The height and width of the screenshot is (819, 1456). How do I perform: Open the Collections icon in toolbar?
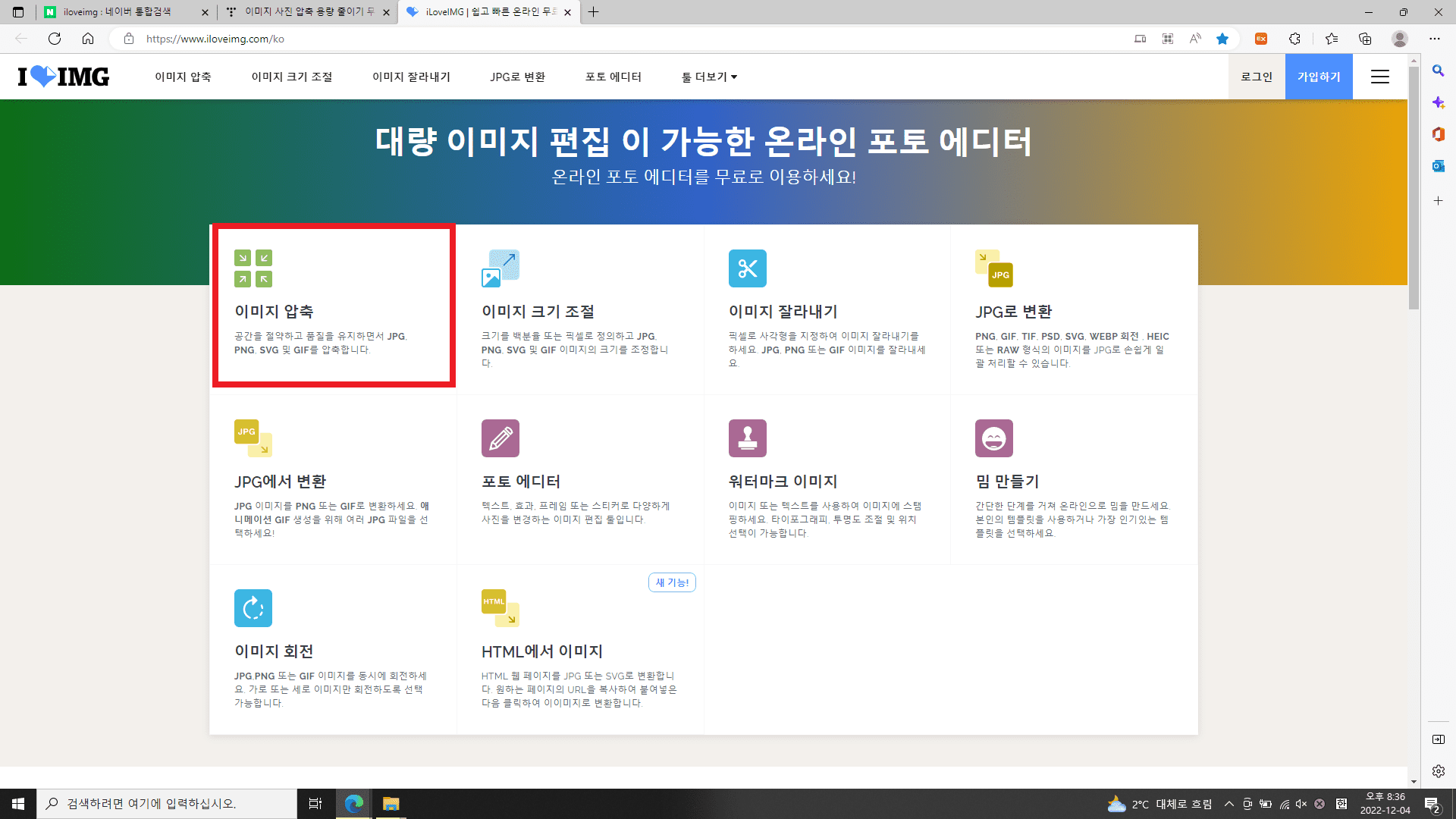[x=1365, y=39]
